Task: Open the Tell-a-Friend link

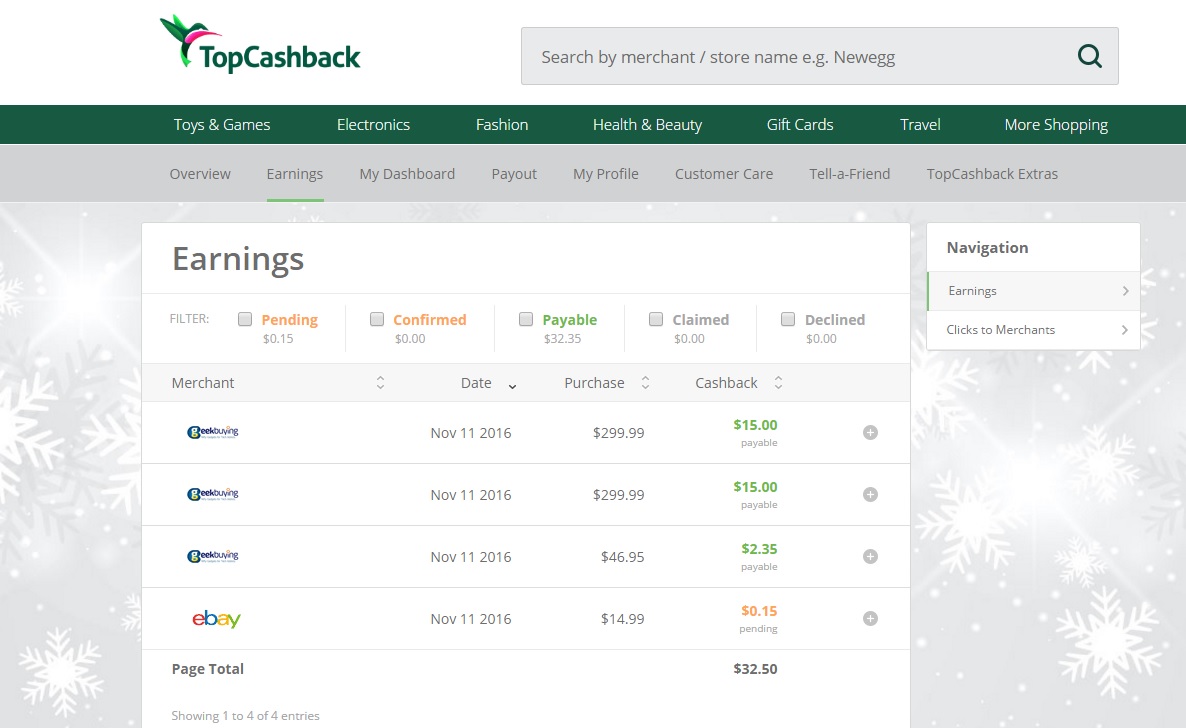Action: point(849,174)
